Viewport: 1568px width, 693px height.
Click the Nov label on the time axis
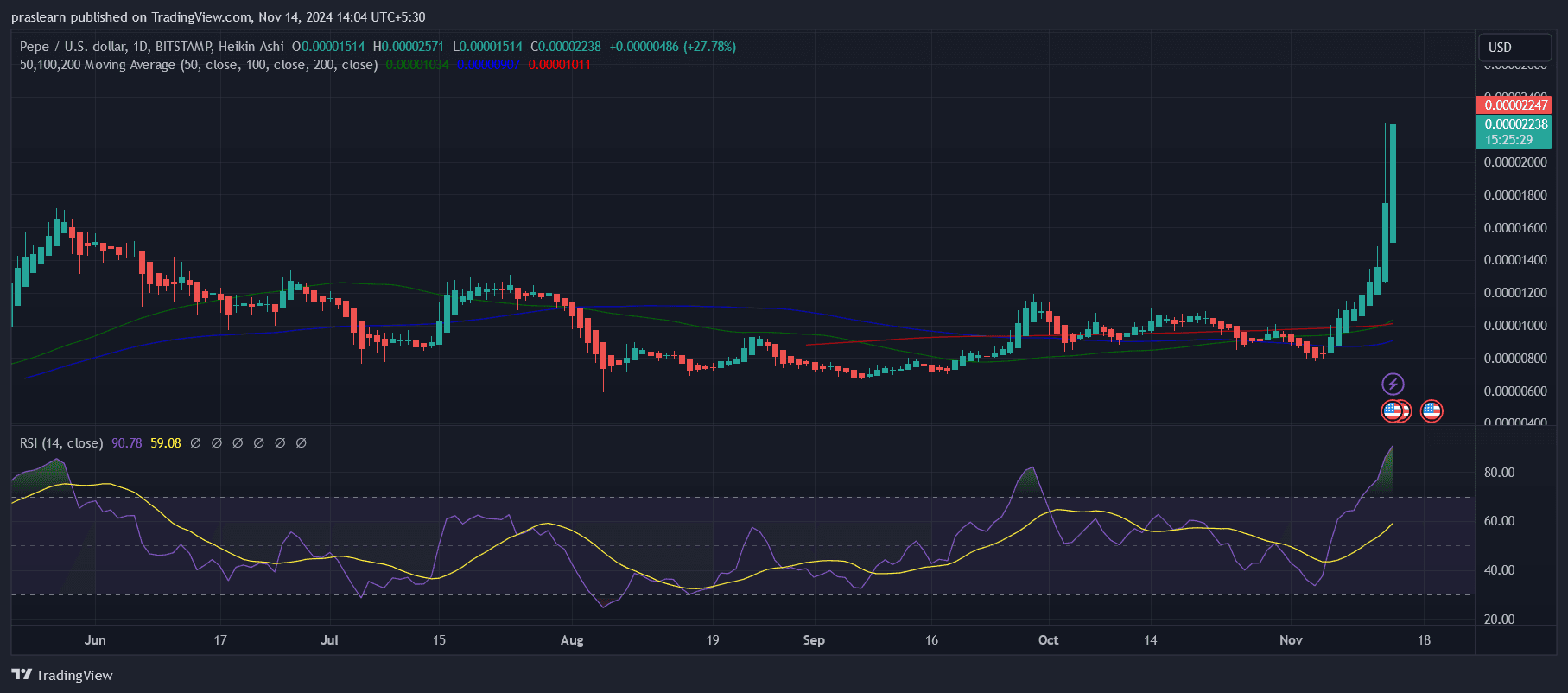1291,640
